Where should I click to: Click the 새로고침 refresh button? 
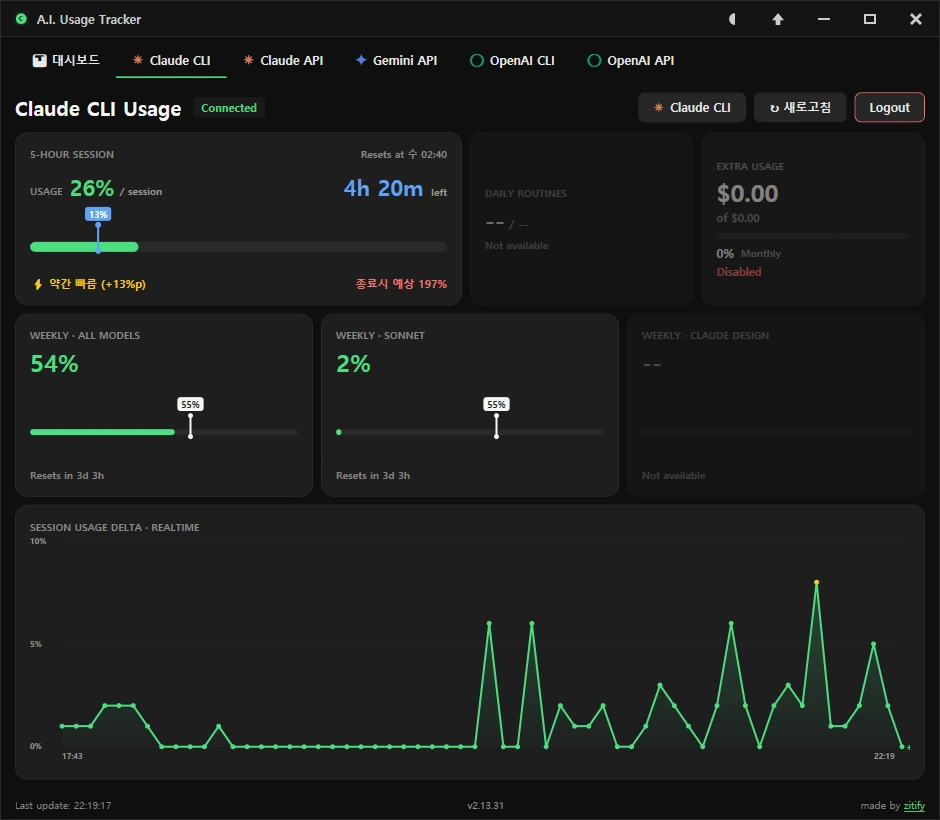800,107
